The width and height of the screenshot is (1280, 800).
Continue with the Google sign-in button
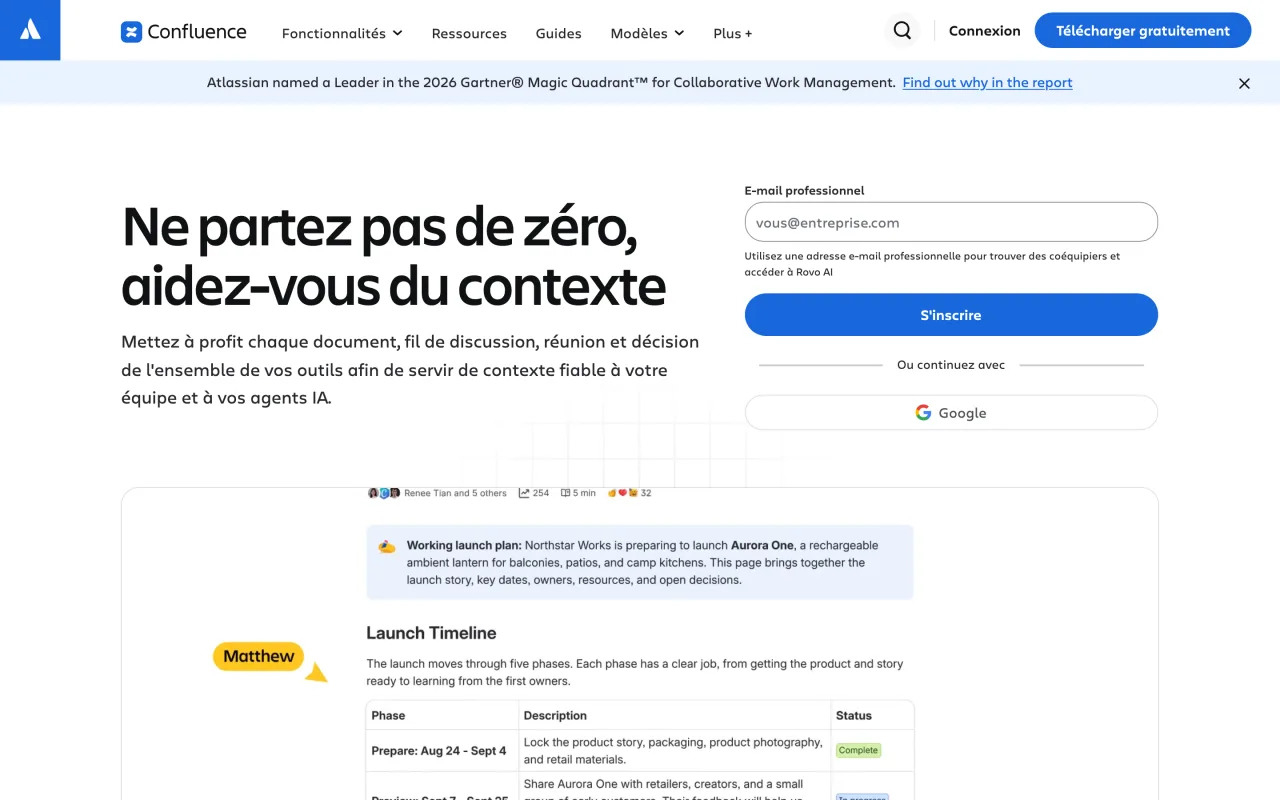point(951,413)
